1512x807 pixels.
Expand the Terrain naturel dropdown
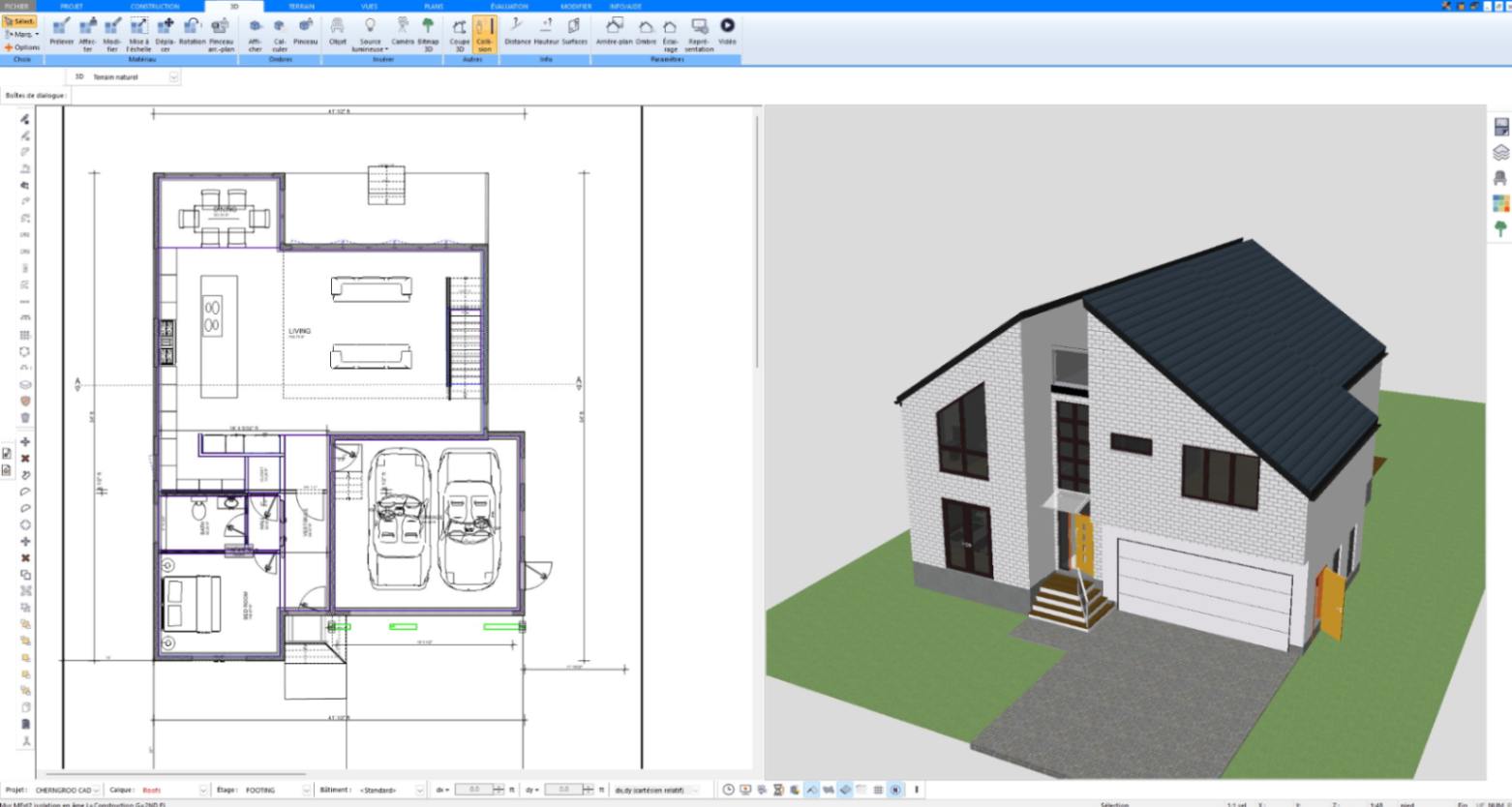[x=174, y=76]
